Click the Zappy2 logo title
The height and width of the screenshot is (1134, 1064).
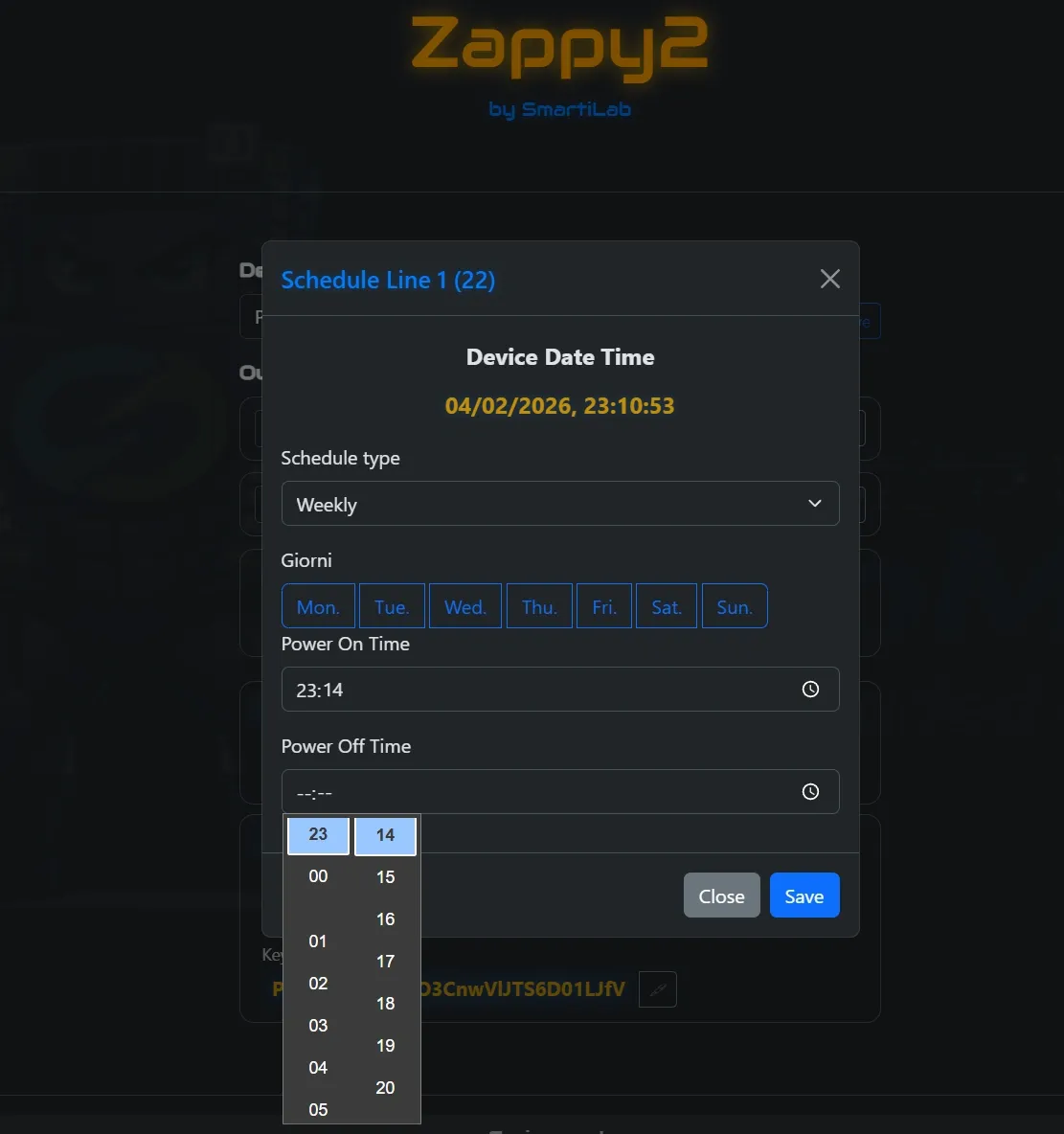click(x=559, y=48)
